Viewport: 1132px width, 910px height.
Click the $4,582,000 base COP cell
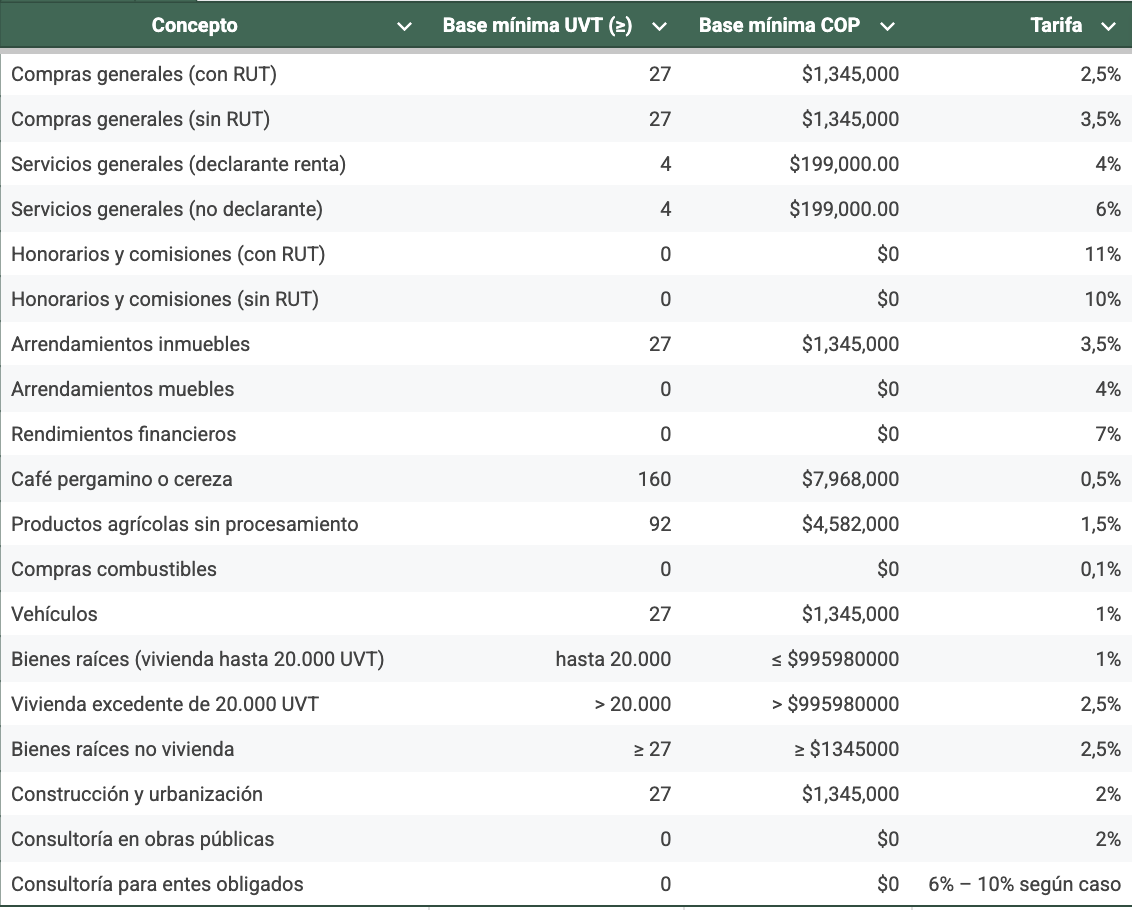[850, 524]
